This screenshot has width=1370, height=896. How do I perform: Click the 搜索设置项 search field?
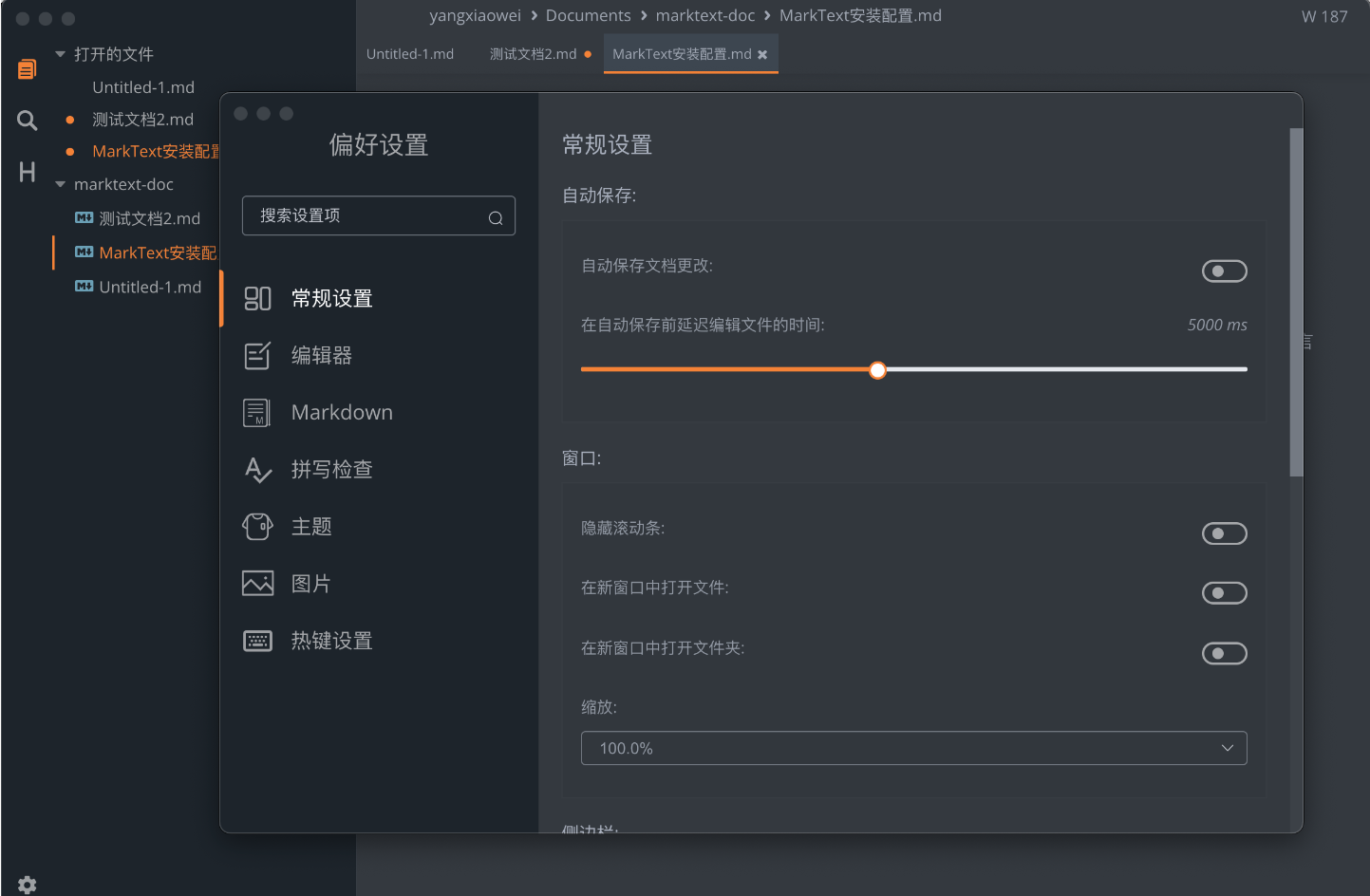coord(379,215)
